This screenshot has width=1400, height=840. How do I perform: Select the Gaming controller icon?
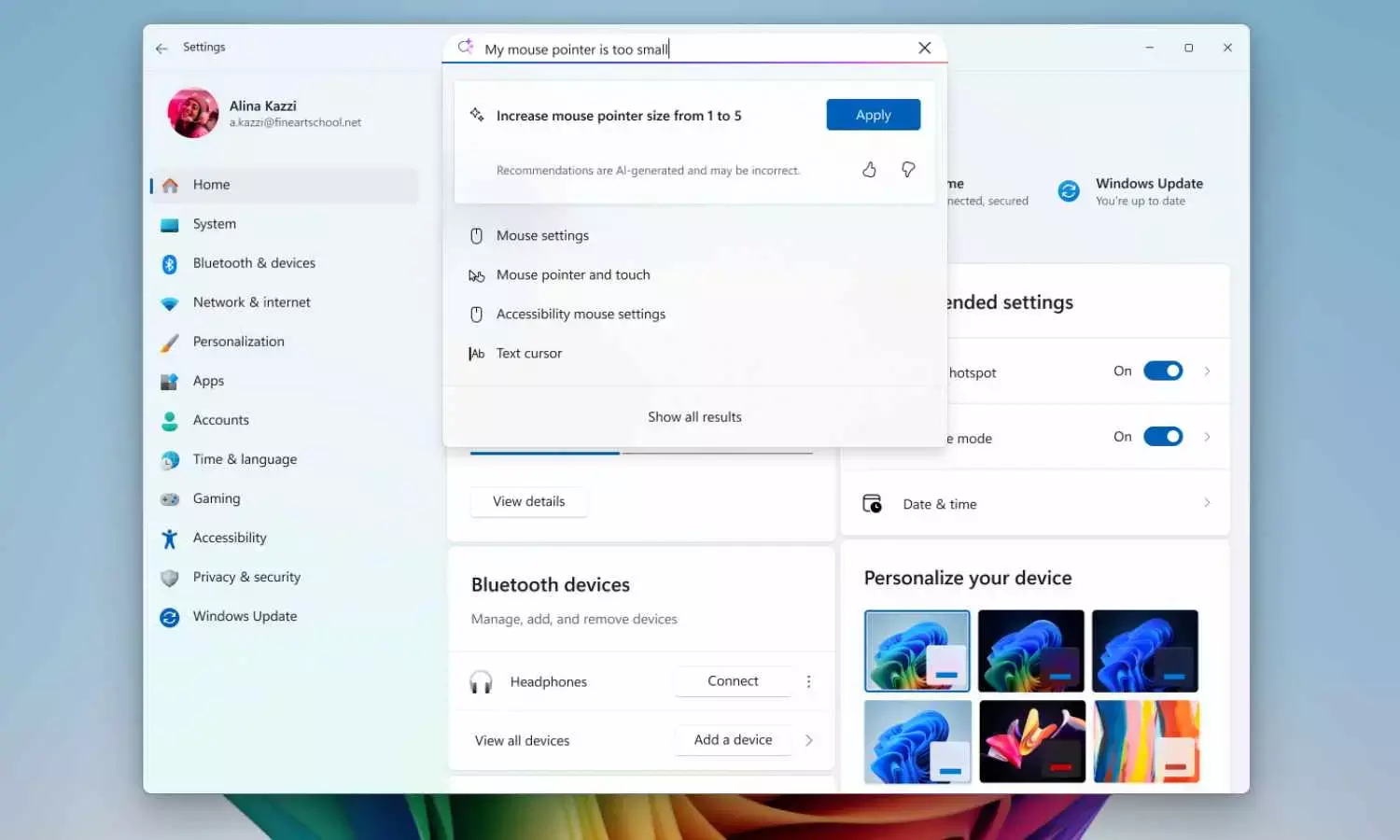point(169,498)
